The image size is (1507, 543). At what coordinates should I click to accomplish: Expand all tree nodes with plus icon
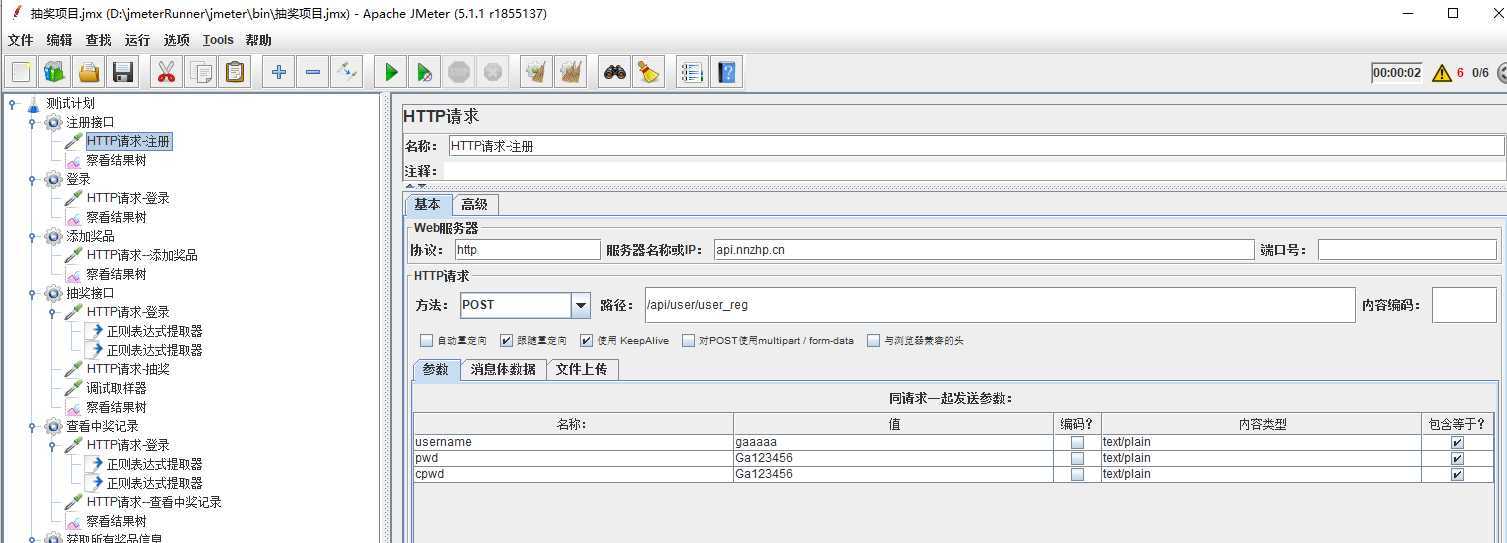click(278, 72)
